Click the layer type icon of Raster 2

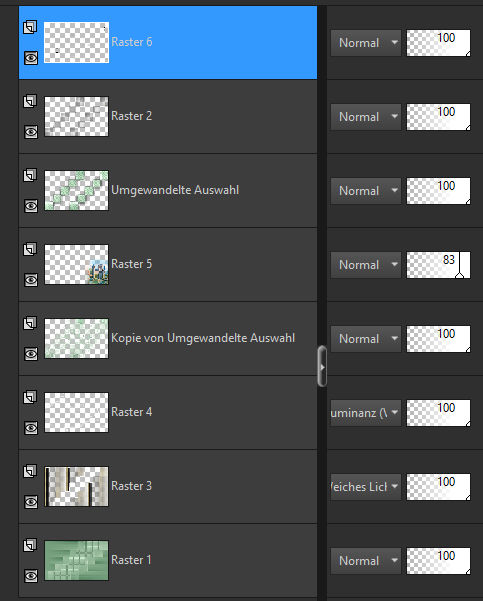point(30,102)
